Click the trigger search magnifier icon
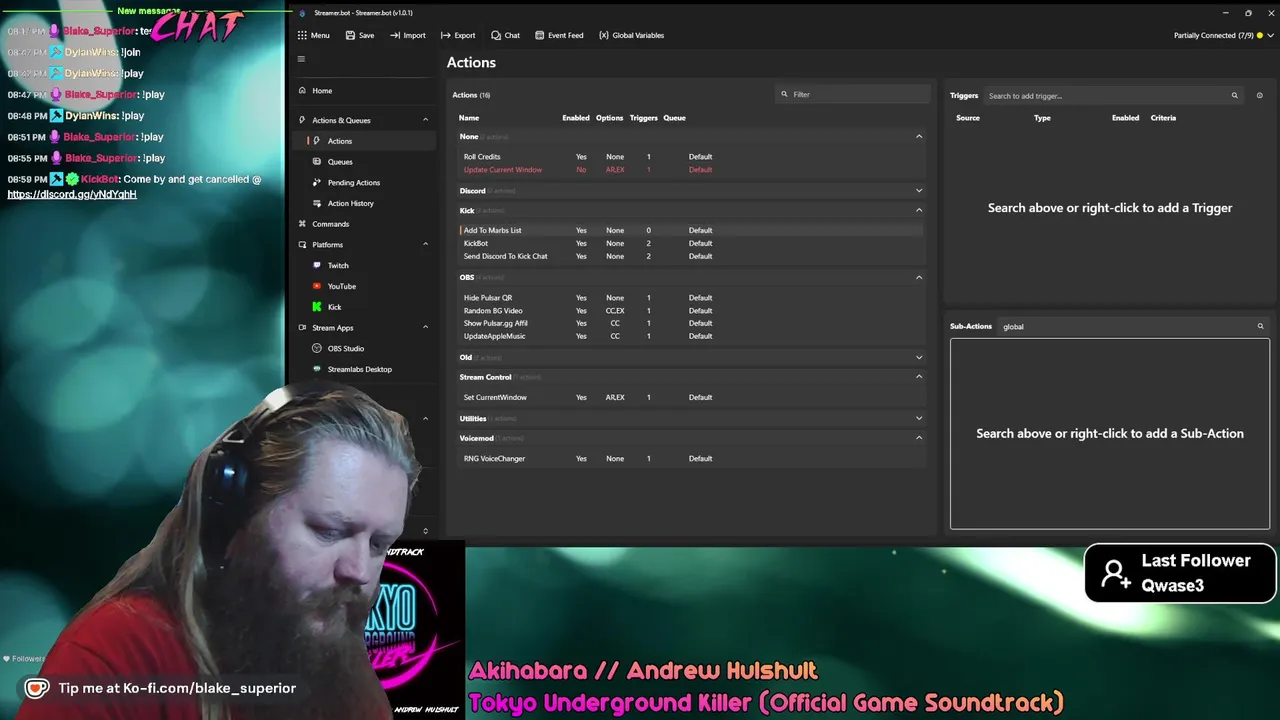This screenshot has height=720, width=1280. tap(1234, 96)
